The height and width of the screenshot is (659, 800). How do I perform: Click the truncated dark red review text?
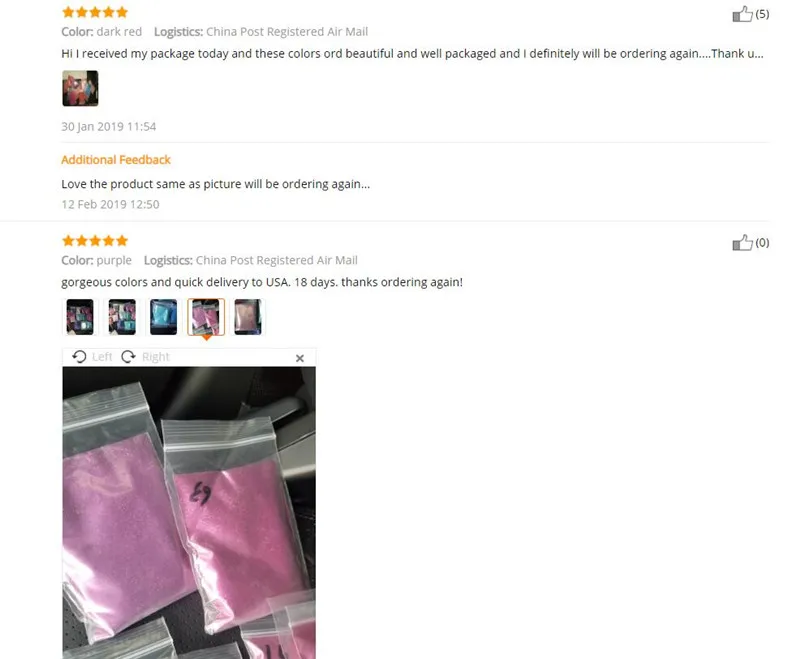[x=412, y=54]
